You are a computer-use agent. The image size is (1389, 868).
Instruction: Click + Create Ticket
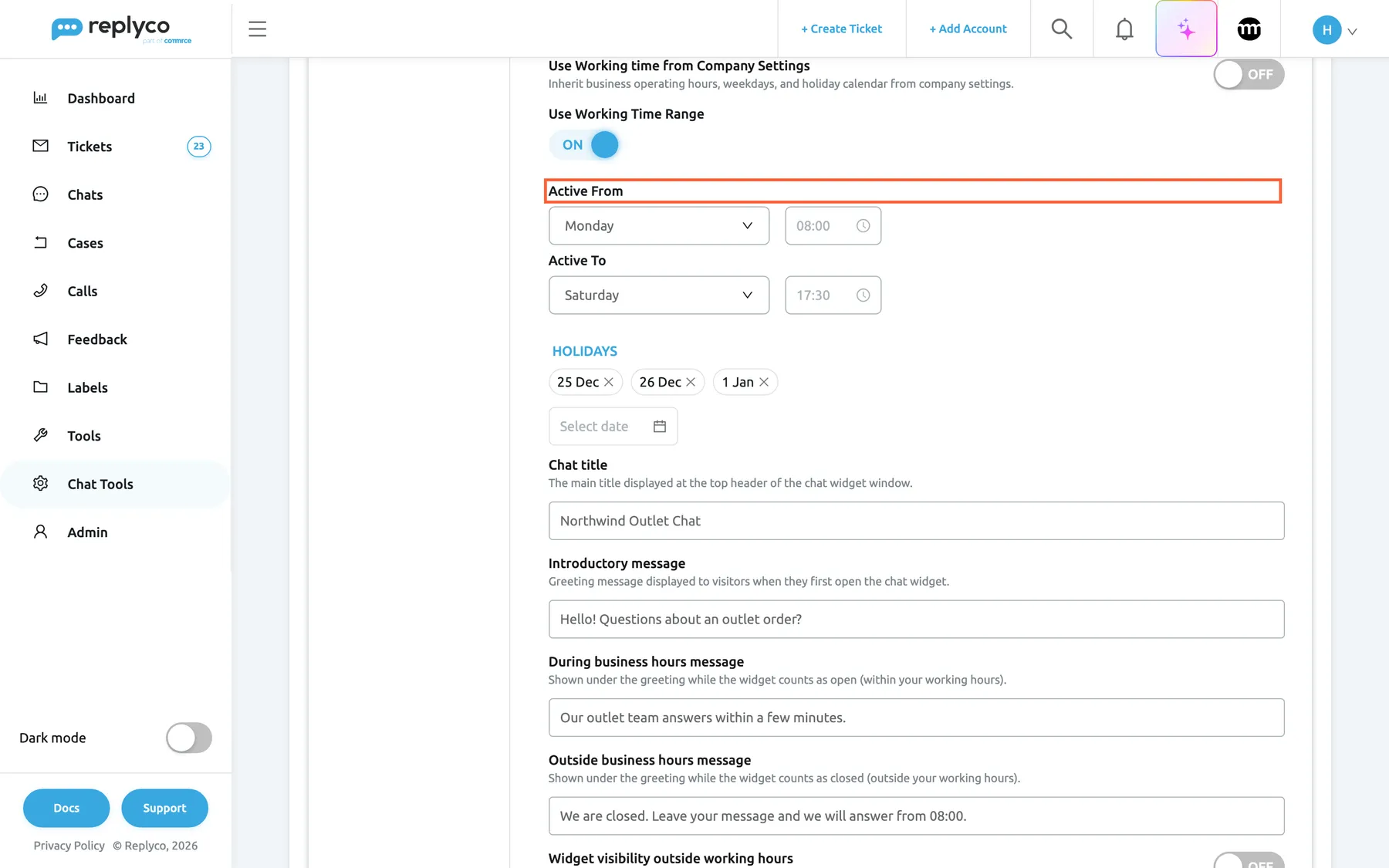841,29
